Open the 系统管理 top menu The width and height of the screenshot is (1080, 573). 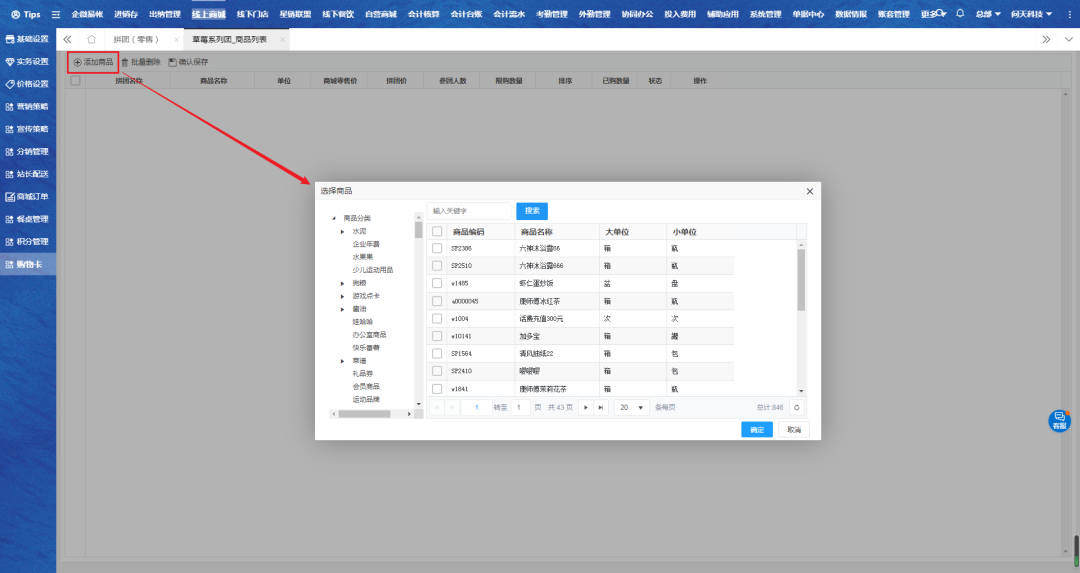[x=765, y=14]
